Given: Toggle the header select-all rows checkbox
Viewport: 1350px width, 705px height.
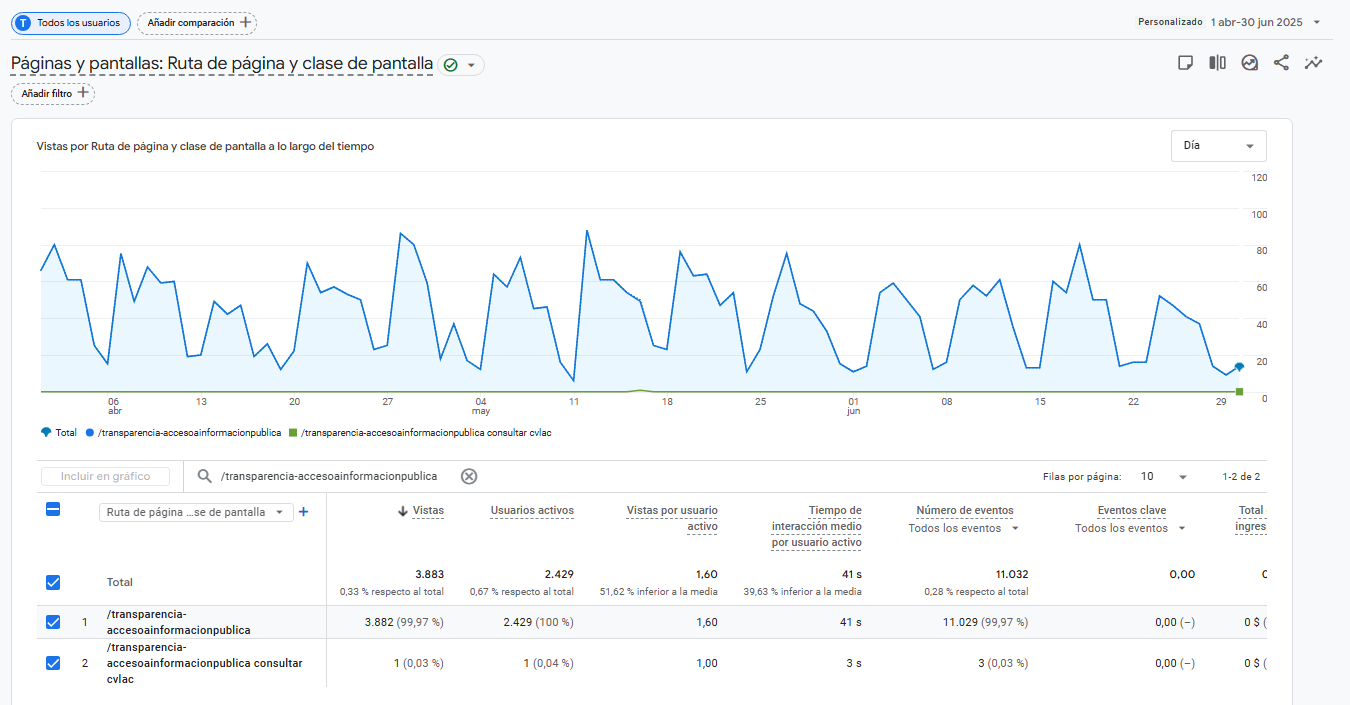Looking at the screenshot, I should tap(54, 509).
